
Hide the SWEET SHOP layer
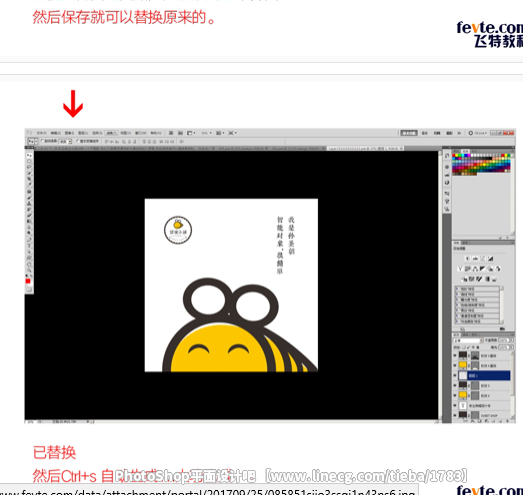(x=455, y=415)
